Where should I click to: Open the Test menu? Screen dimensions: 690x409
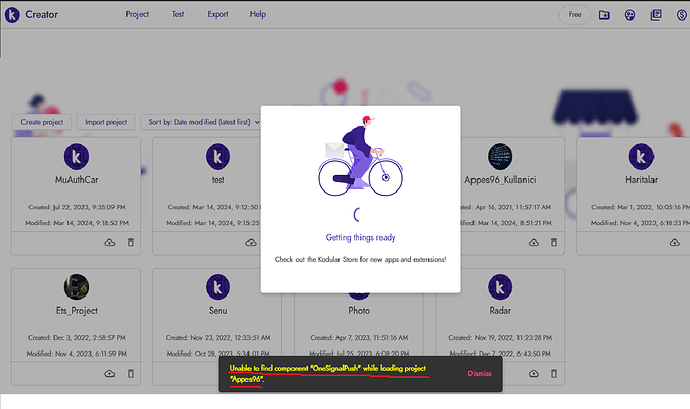(178, 14)
